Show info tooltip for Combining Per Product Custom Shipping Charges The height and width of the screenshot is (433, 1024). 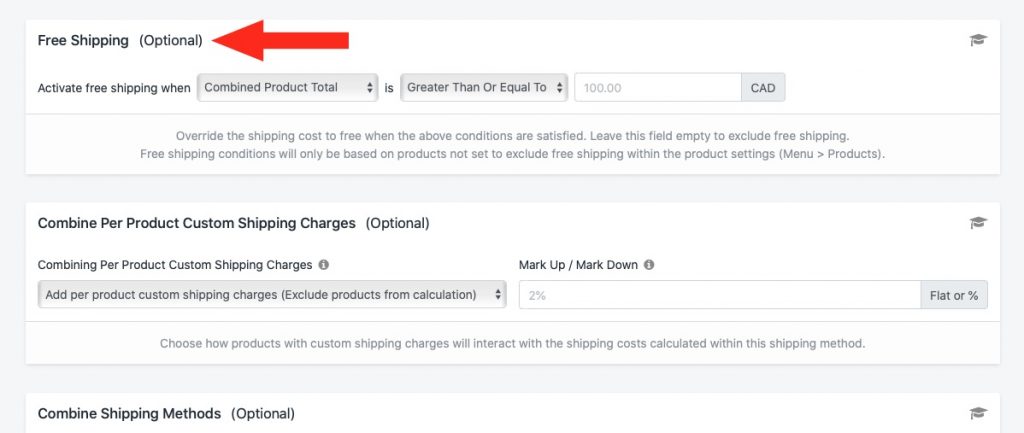[323, 265]
